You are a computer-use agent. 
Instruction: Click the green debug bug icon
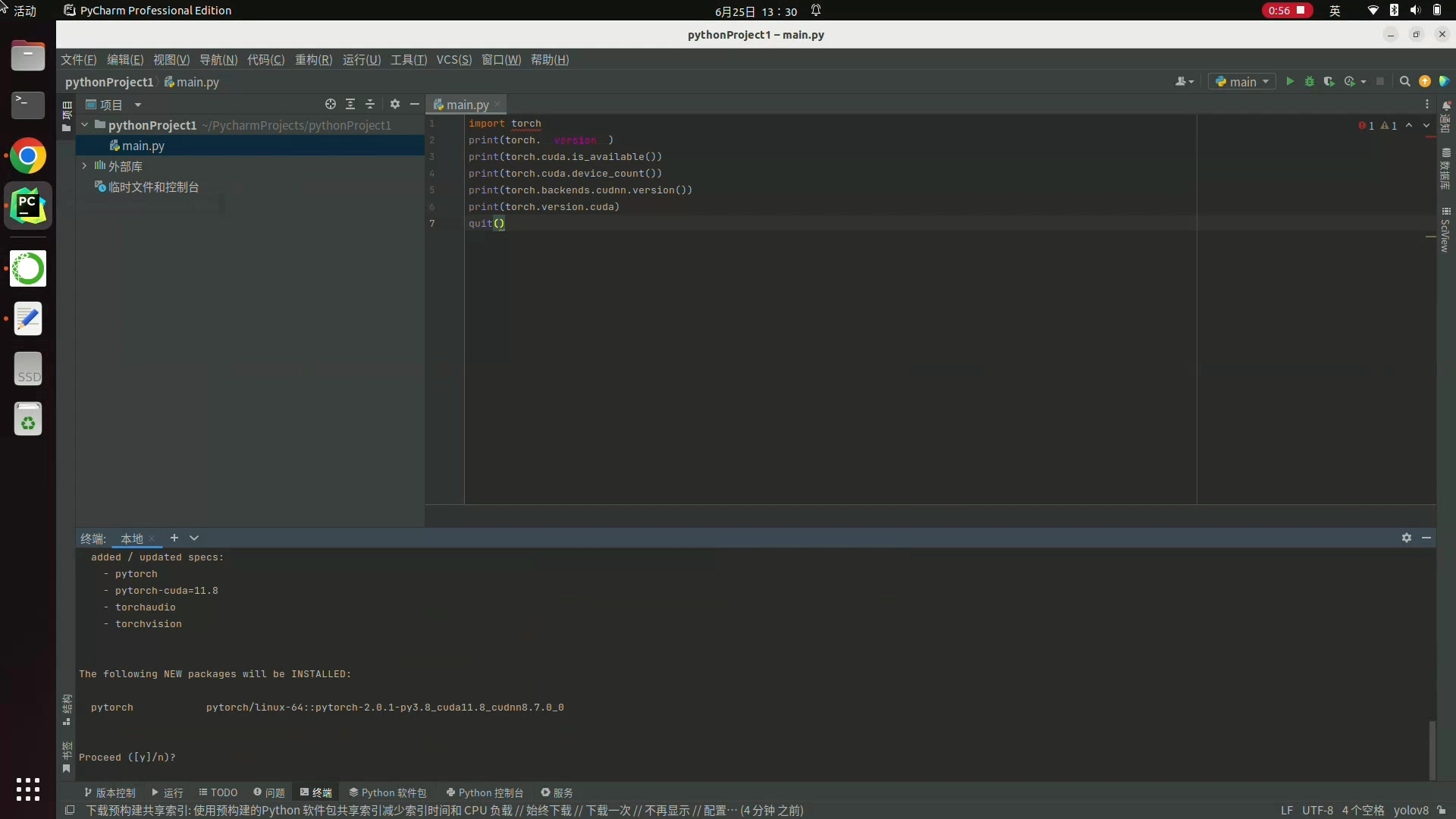[1310, 82]
